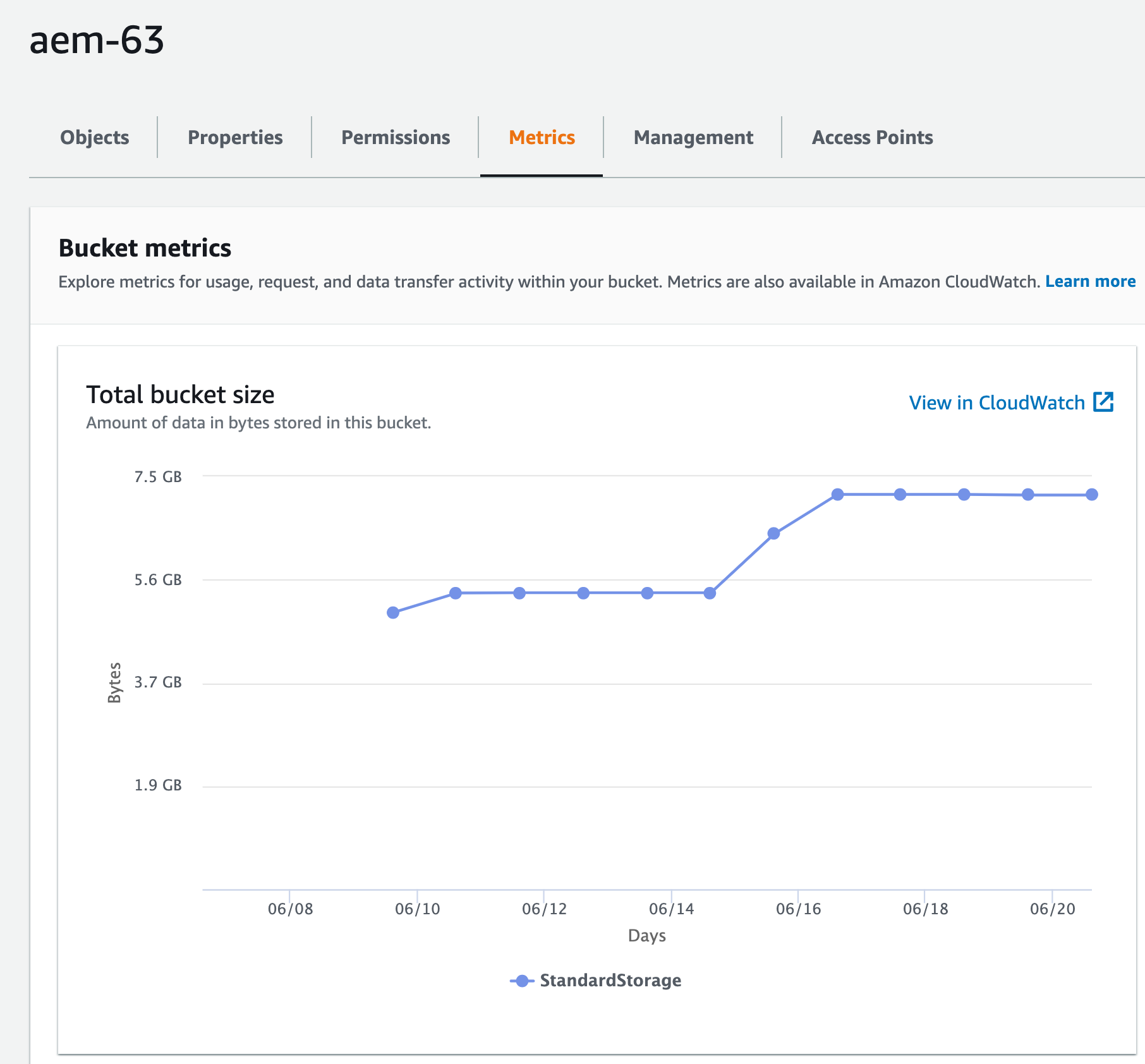Open the Objects tab
Viewport: 1145px width, 1064px height.
(x=95, y=137)
